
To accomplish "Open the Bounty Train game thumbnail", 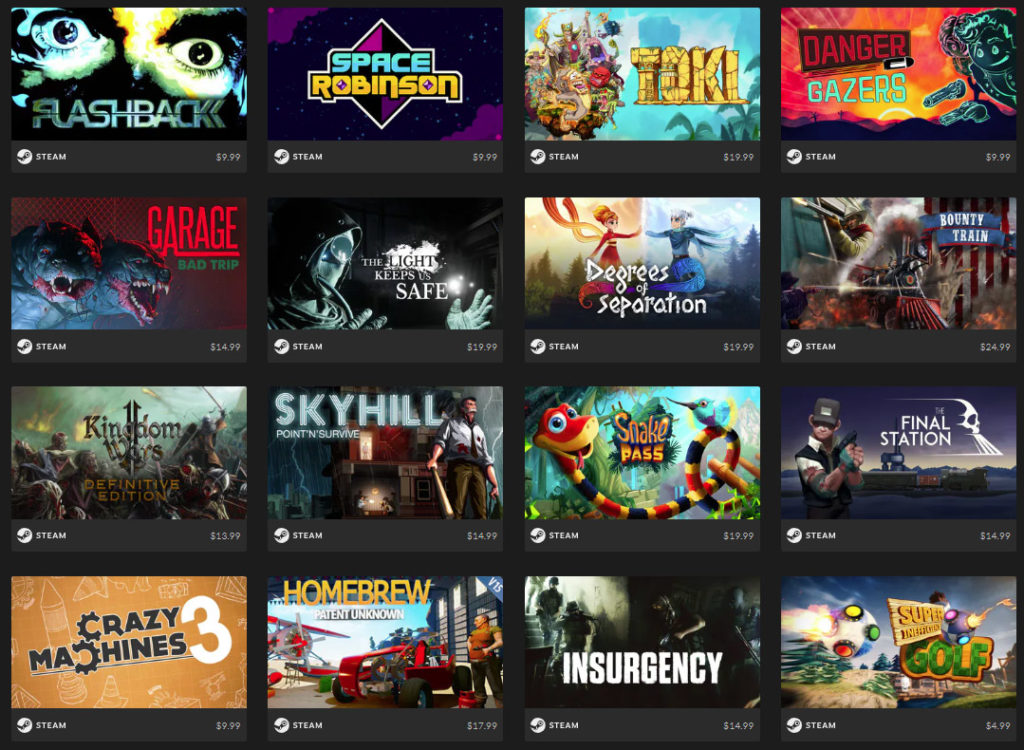I will click(x=899, y=263).
